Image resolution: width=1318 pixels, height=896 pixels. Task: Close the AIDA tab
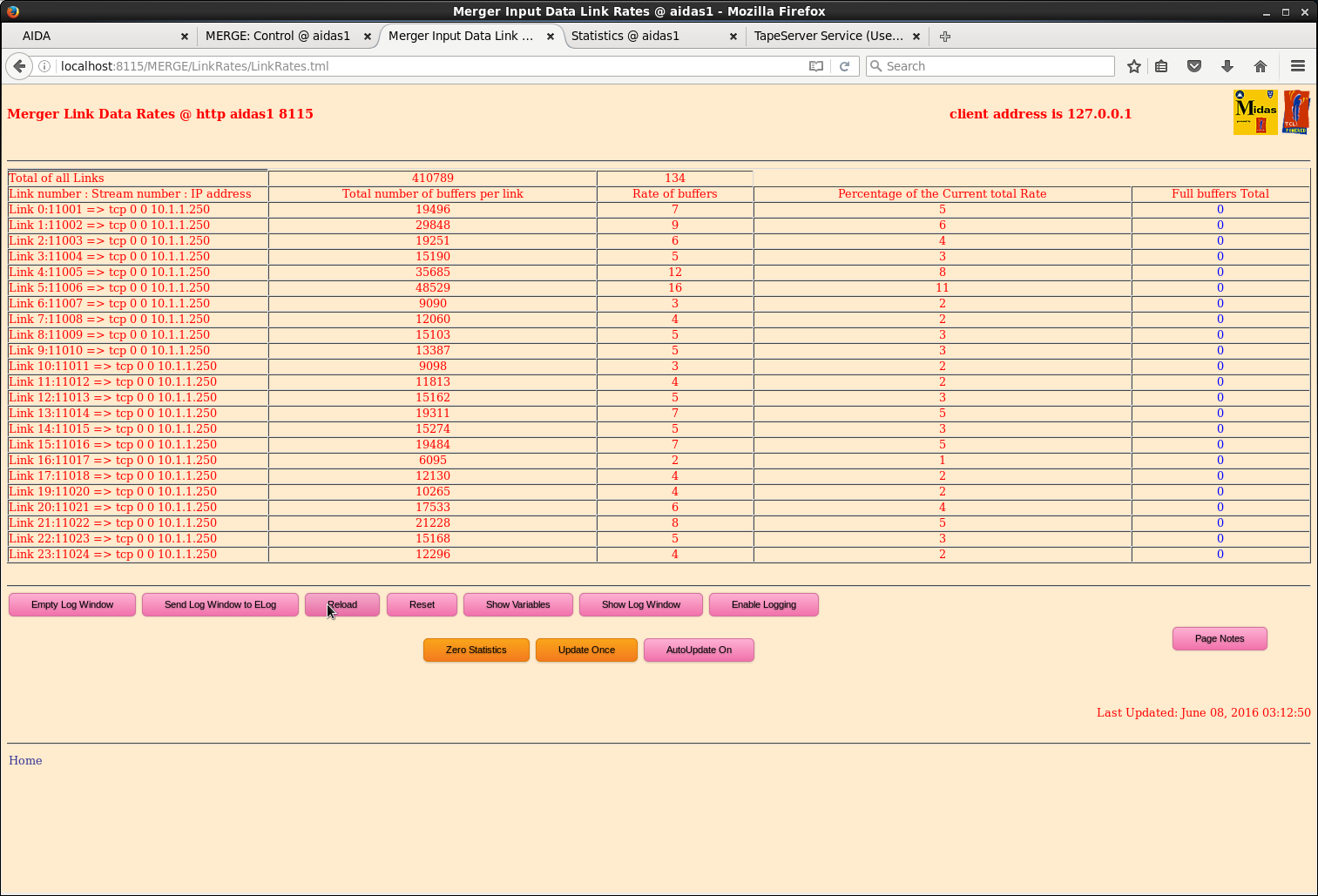[x=185, y=37]
